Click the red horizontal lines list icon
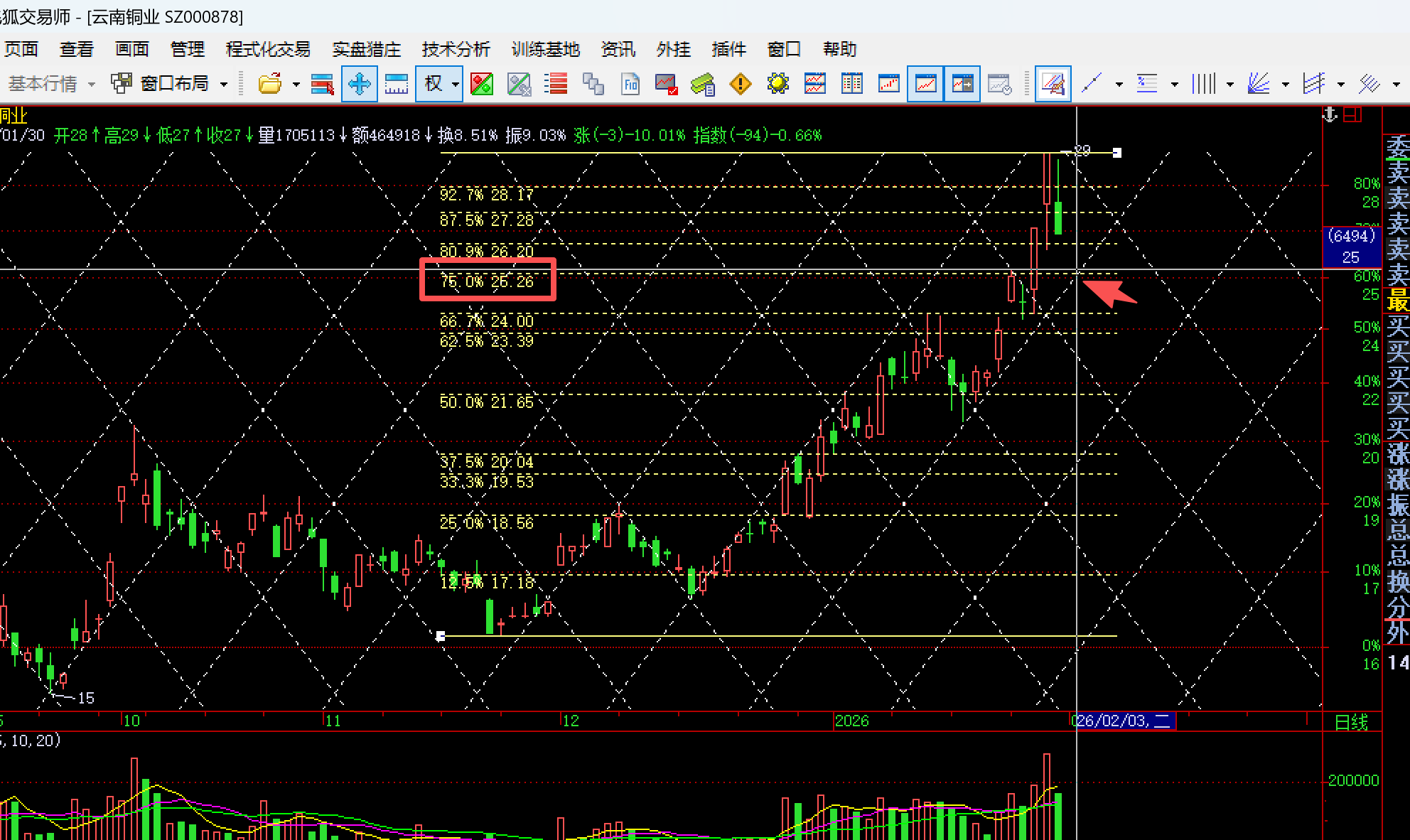 [556, 84]
